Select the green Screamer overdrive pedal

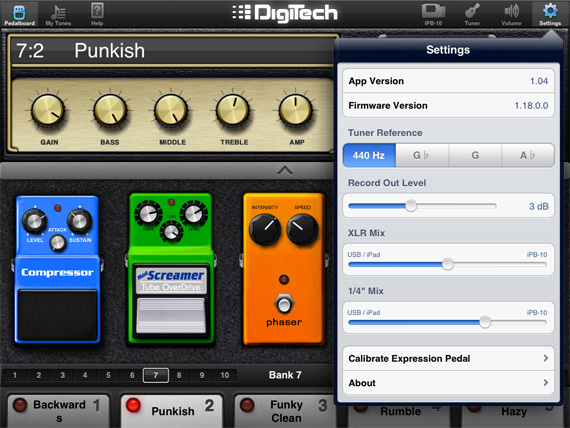point(171,269)
